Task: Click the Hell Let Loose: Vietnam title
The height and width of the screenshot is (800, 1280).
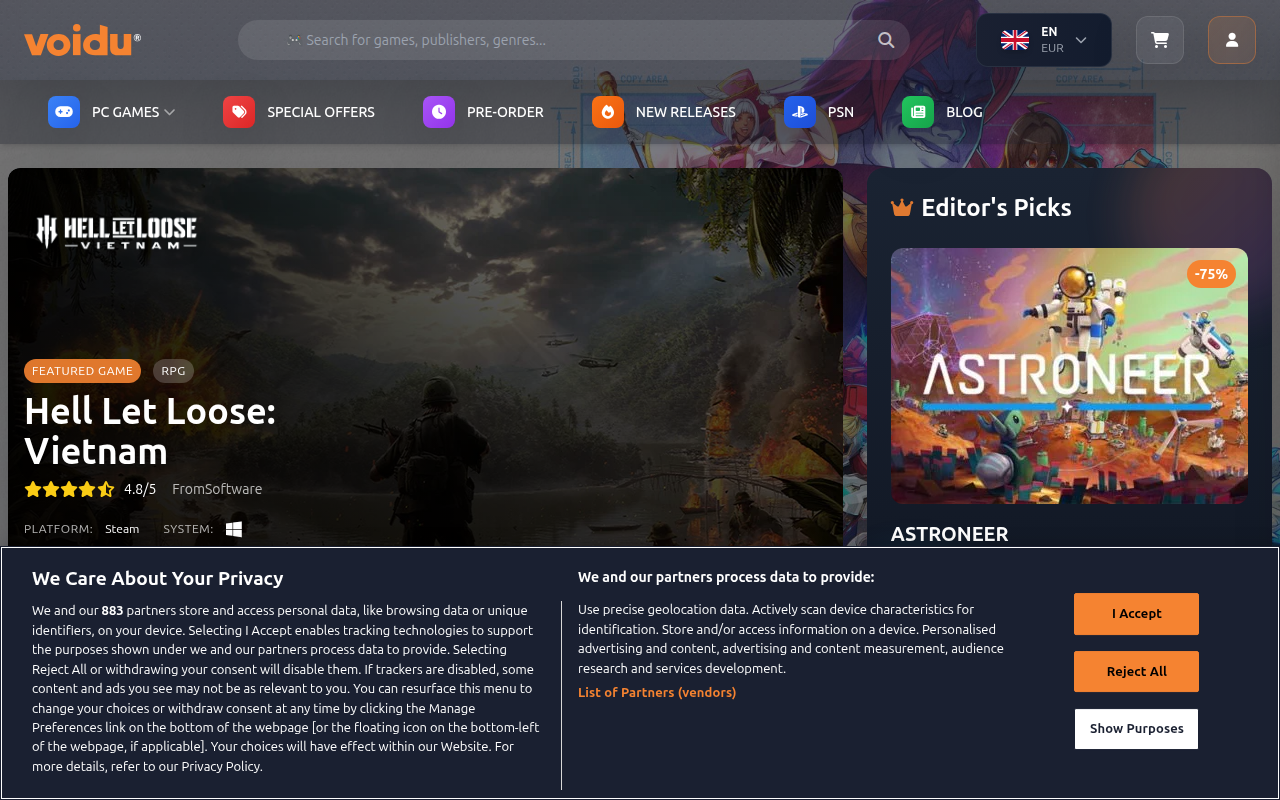Action: [x=150, y=431]
